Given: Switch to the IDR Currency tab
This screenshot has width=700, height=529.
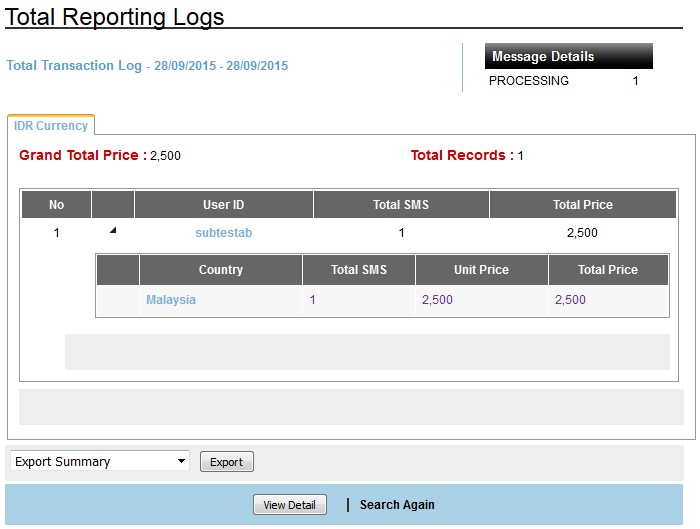Looking at the screenshot, I should click(51, 126).
